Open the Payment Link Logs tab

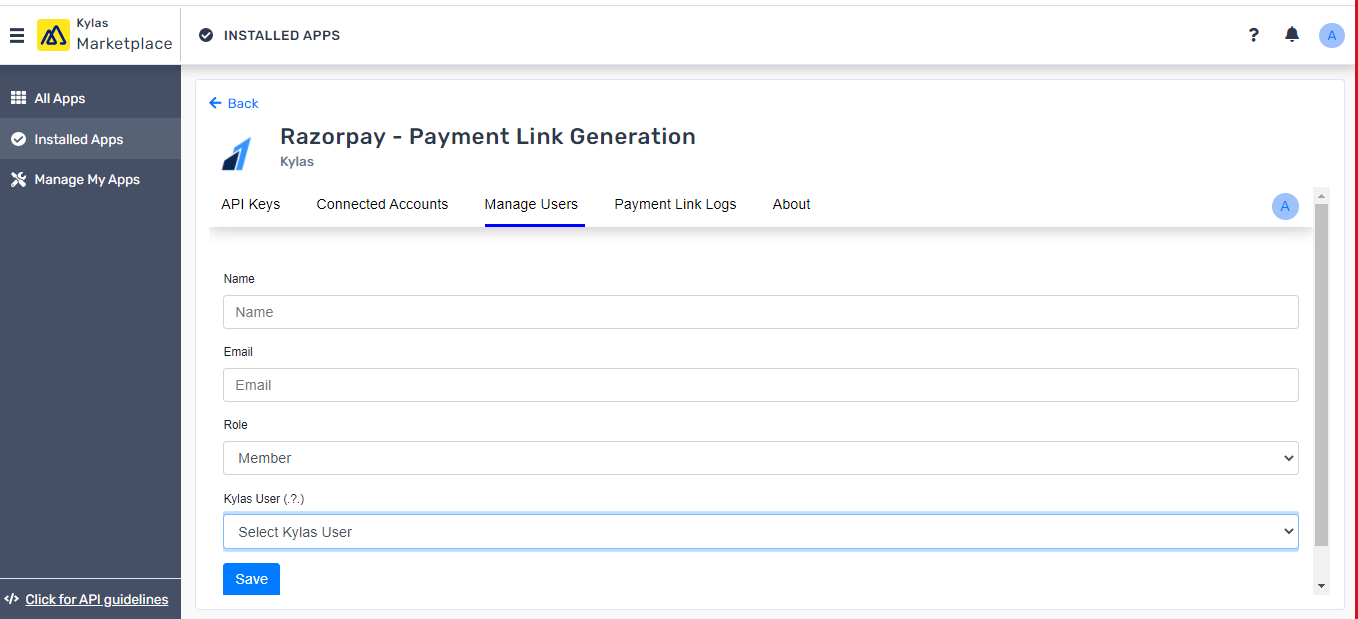[x=675, y=204]
